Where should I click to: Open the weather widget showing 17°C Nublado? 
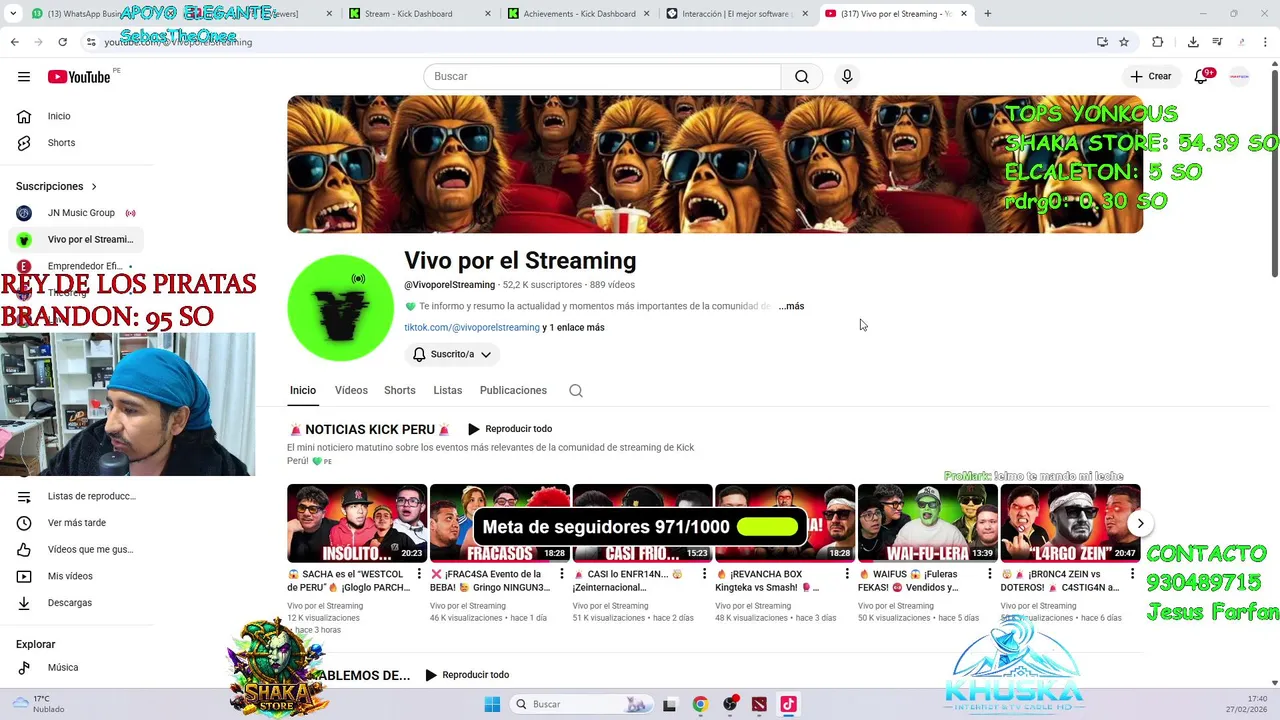[x=40, y=704]
